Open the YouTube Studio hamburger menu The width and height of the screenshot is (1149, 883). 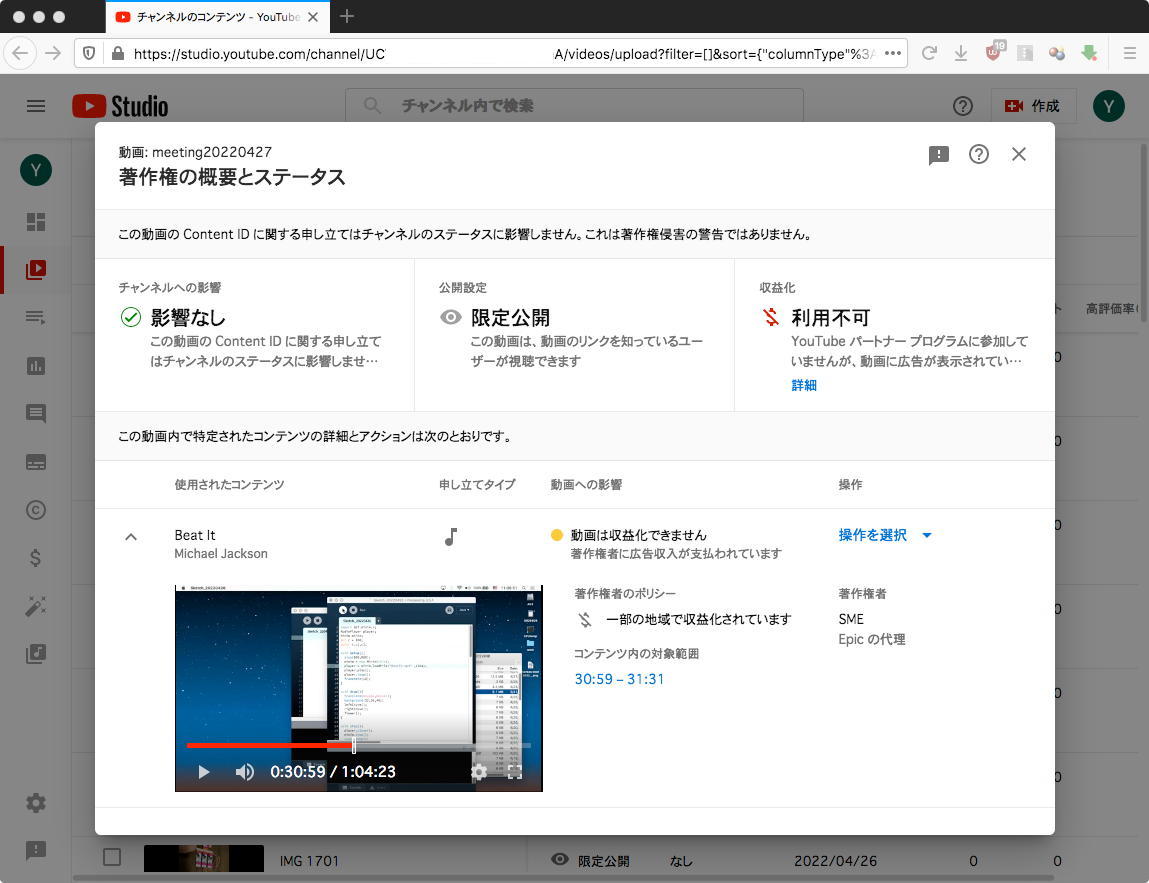click(x=36, y=106)
